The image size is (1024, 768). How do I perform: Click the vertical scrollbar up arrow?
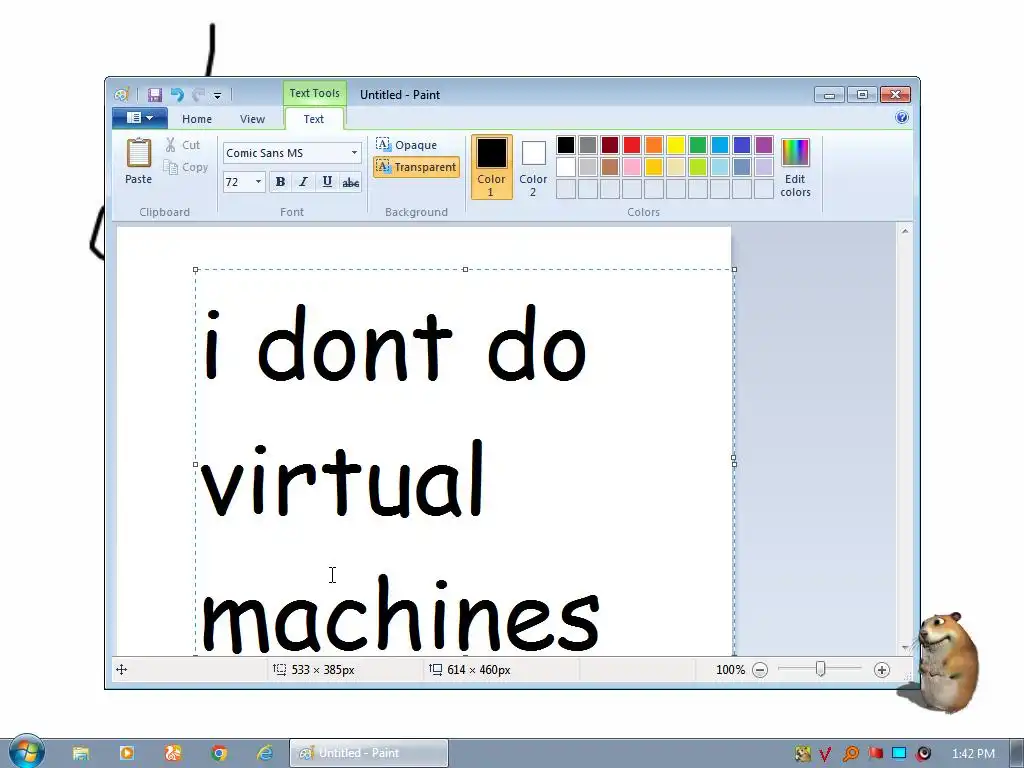click(x=905, y=231)
